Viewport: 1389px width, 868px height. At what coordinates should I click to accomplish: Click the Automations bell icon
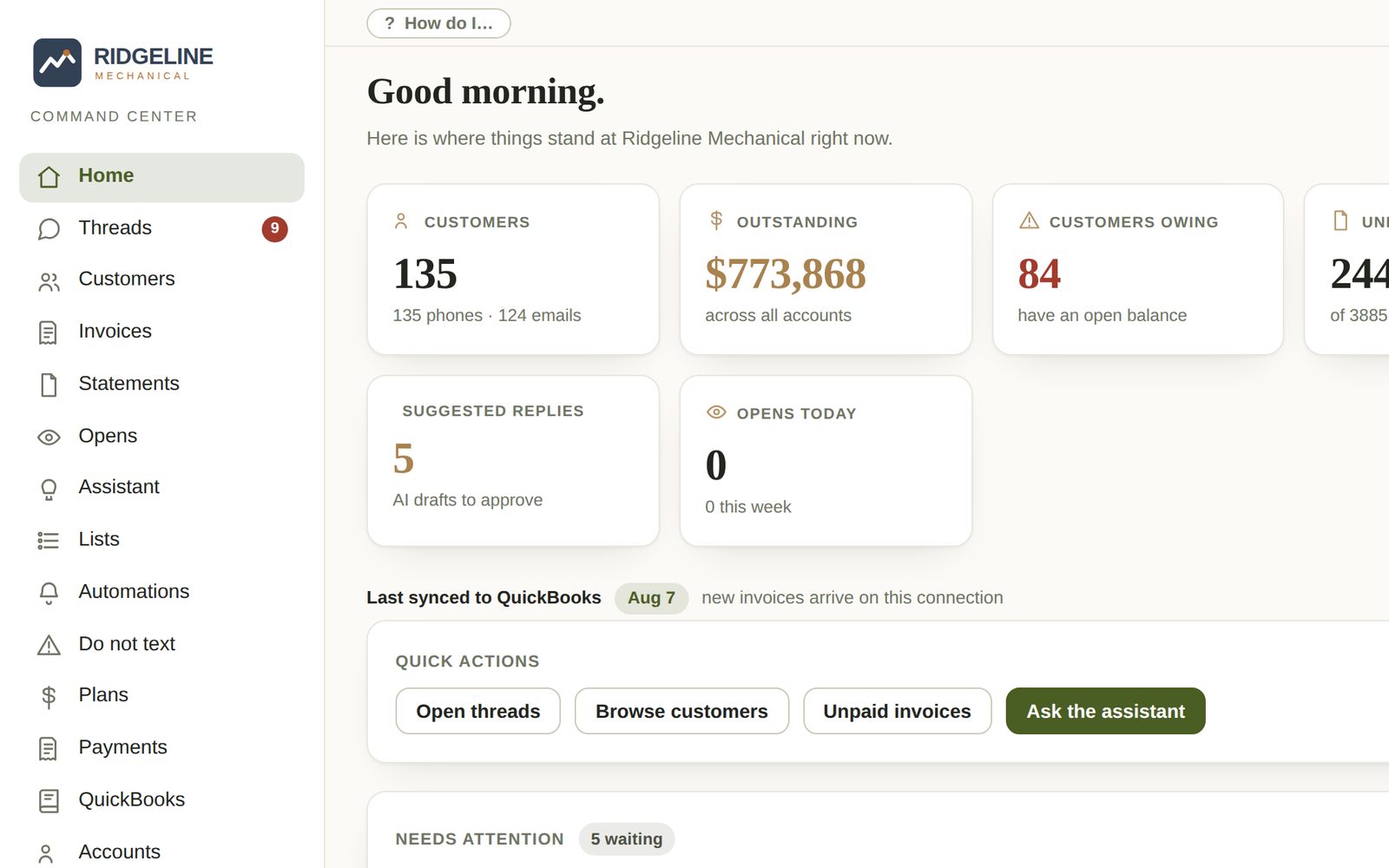pyautogui.click(x=49, y=593)
